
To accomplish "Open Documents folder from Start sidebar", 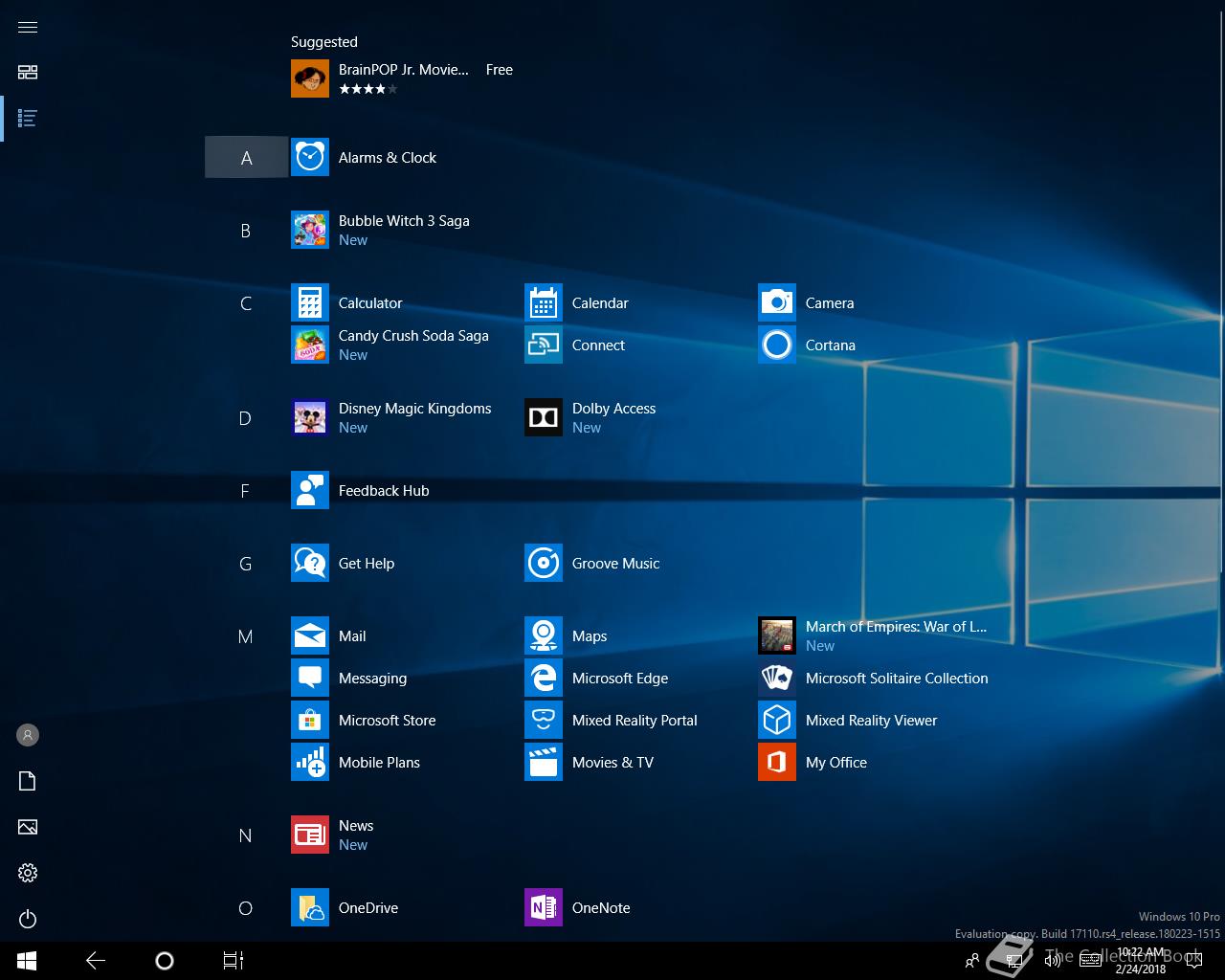I will (x=28, y=781).
